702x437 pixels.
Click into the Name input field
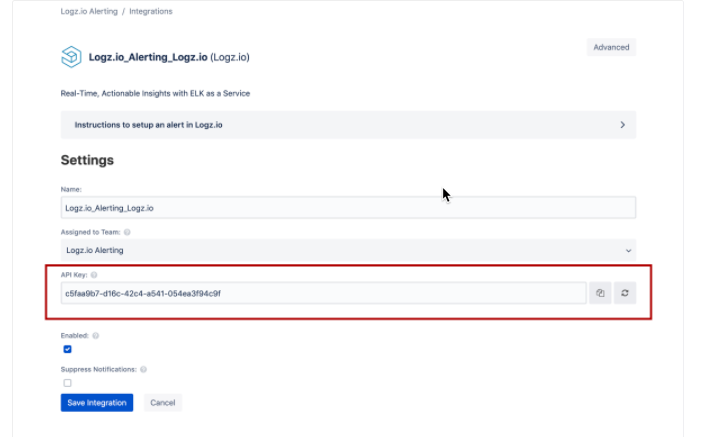(x=348, y=208)
